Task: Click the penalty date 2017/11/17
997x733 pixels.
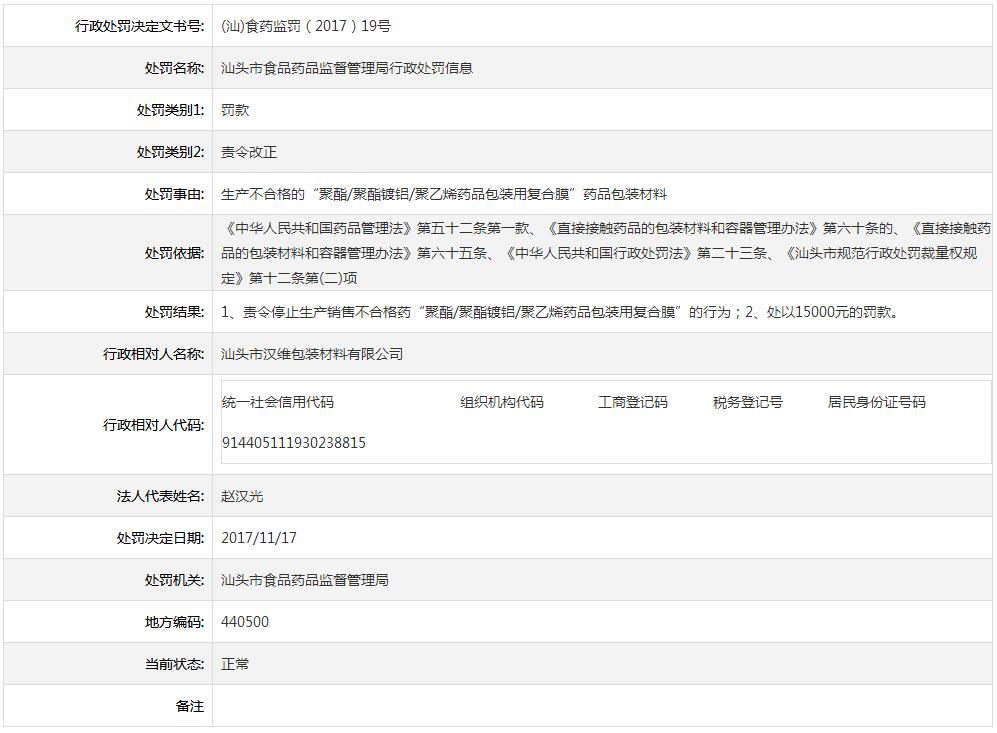Action: tap(258, 537)
